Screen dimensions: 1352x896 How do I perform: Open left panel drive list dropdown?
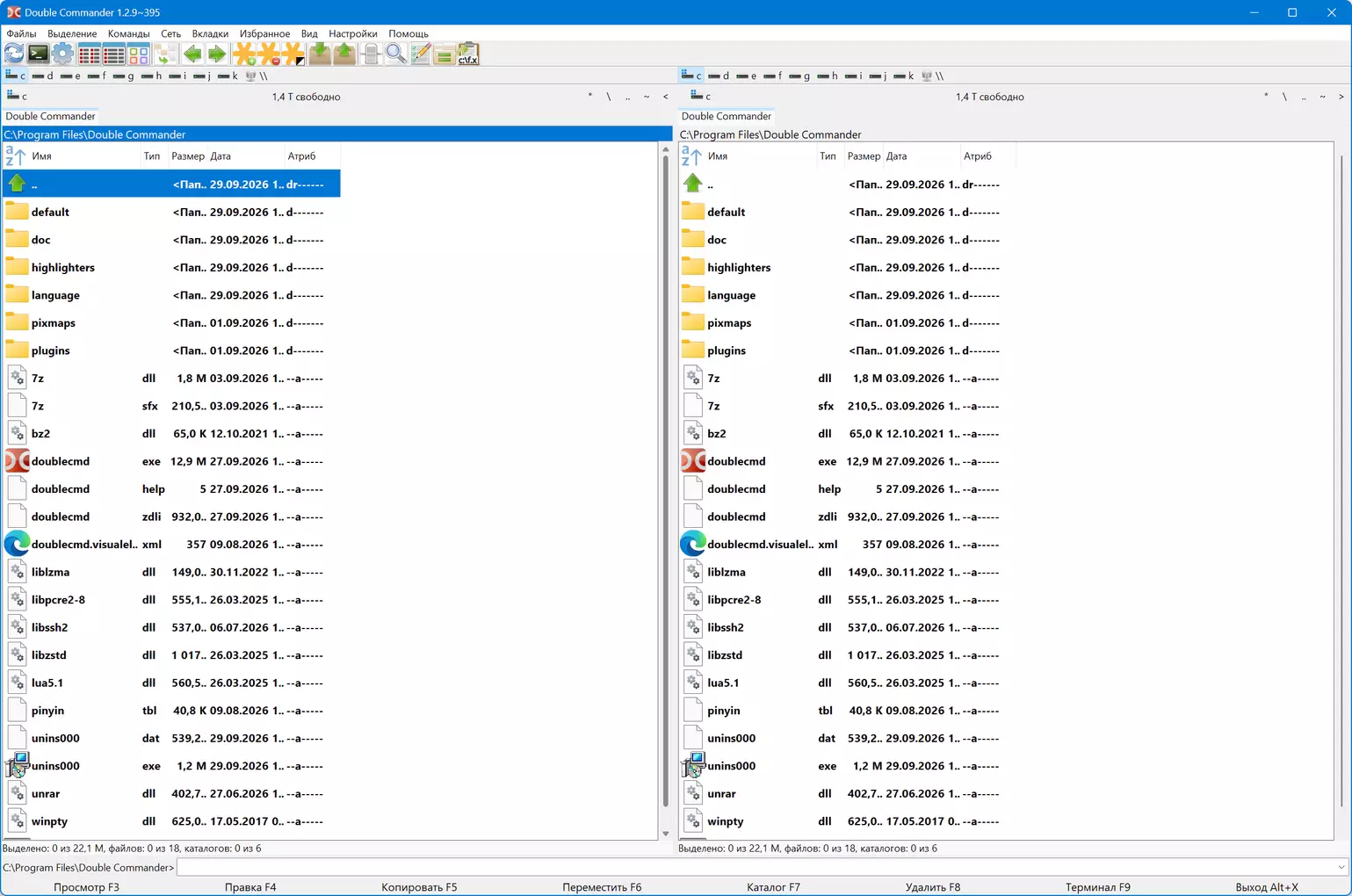tap(17, 96)
